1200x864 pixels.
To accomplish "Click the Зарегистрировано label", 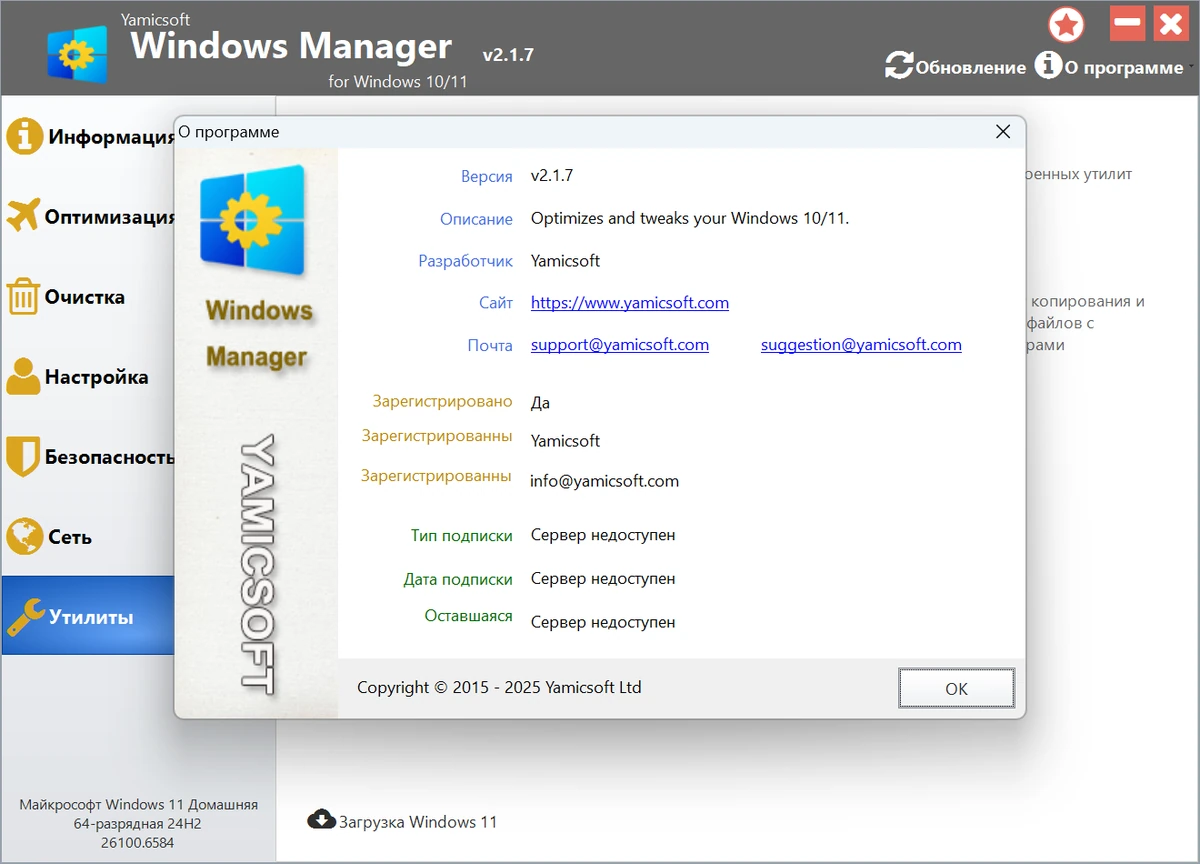I will pos(442,401).
